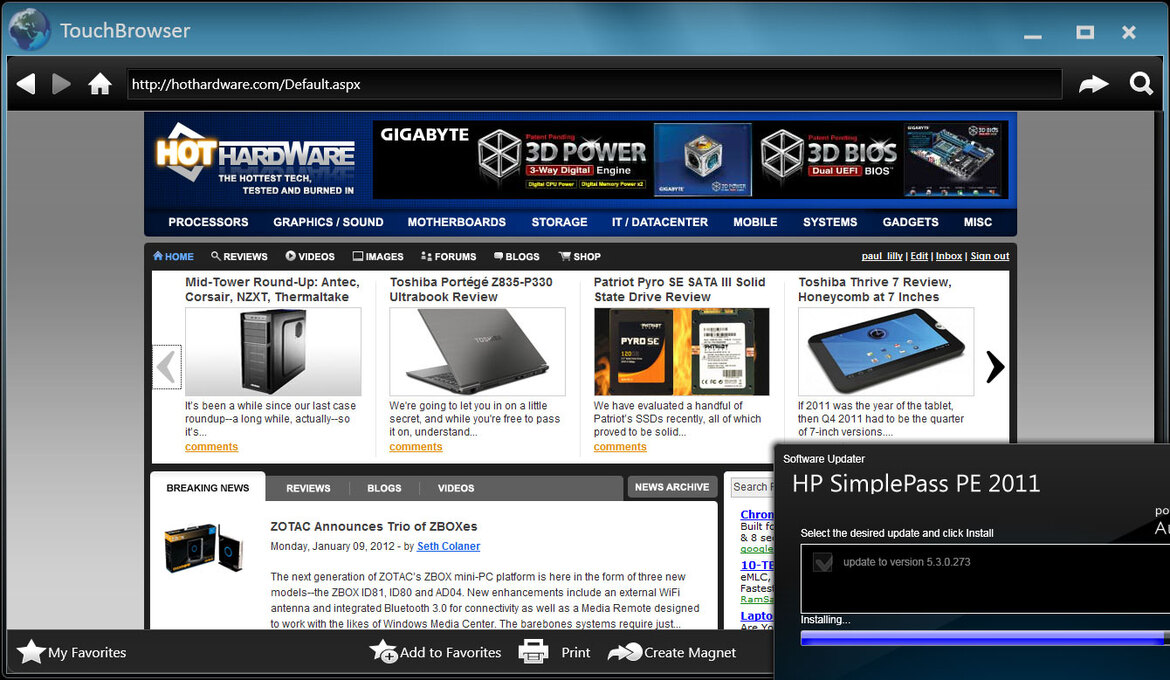Click the Search field on the news sidebar

pyautogui.click(x=751, y=487)
